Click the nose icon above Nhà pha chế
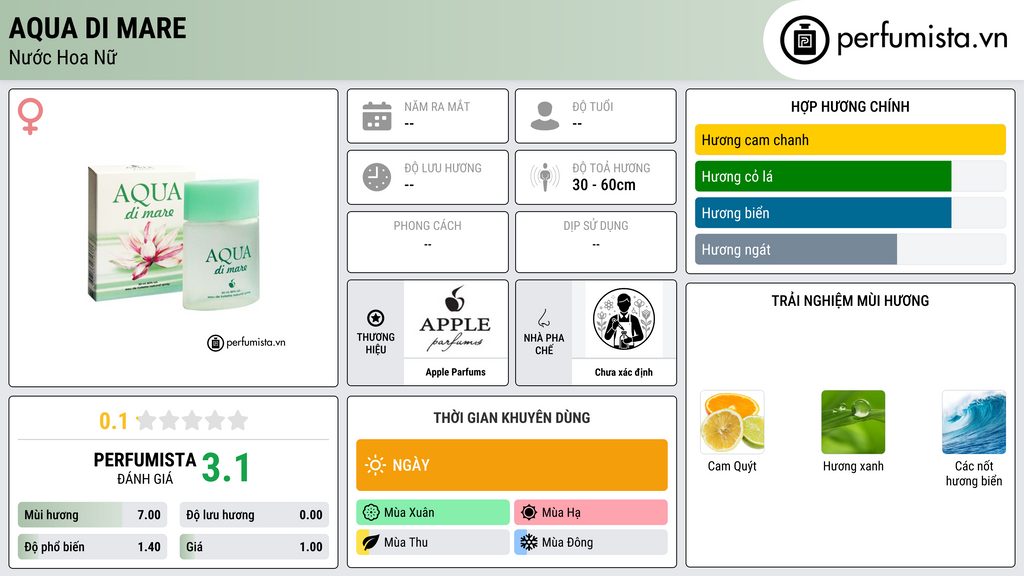Image resolution: width=1024 pixels, height=576 pixels. tap(543, 318)
